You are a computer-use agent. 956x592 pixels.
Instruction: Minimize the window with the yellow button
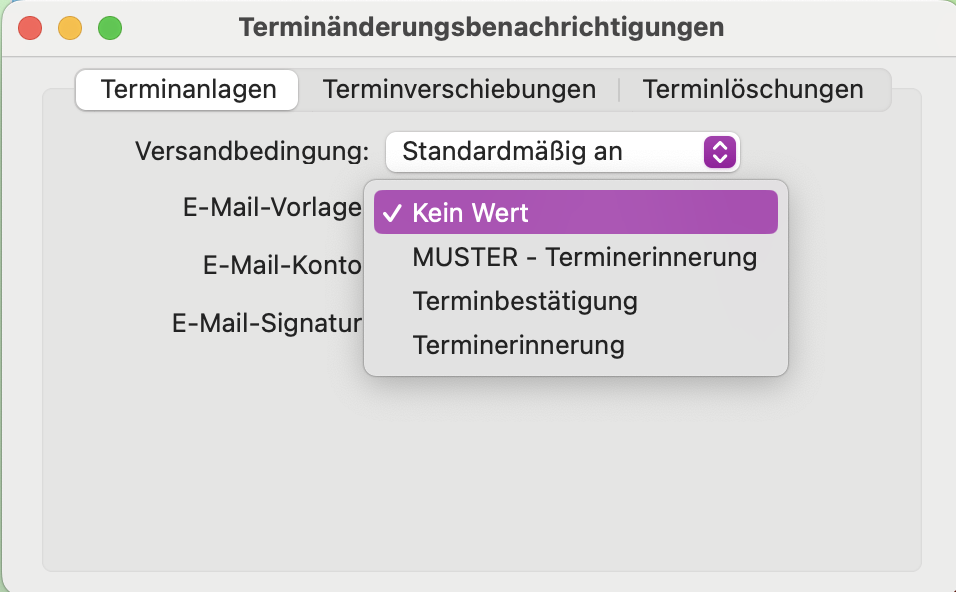70,29
